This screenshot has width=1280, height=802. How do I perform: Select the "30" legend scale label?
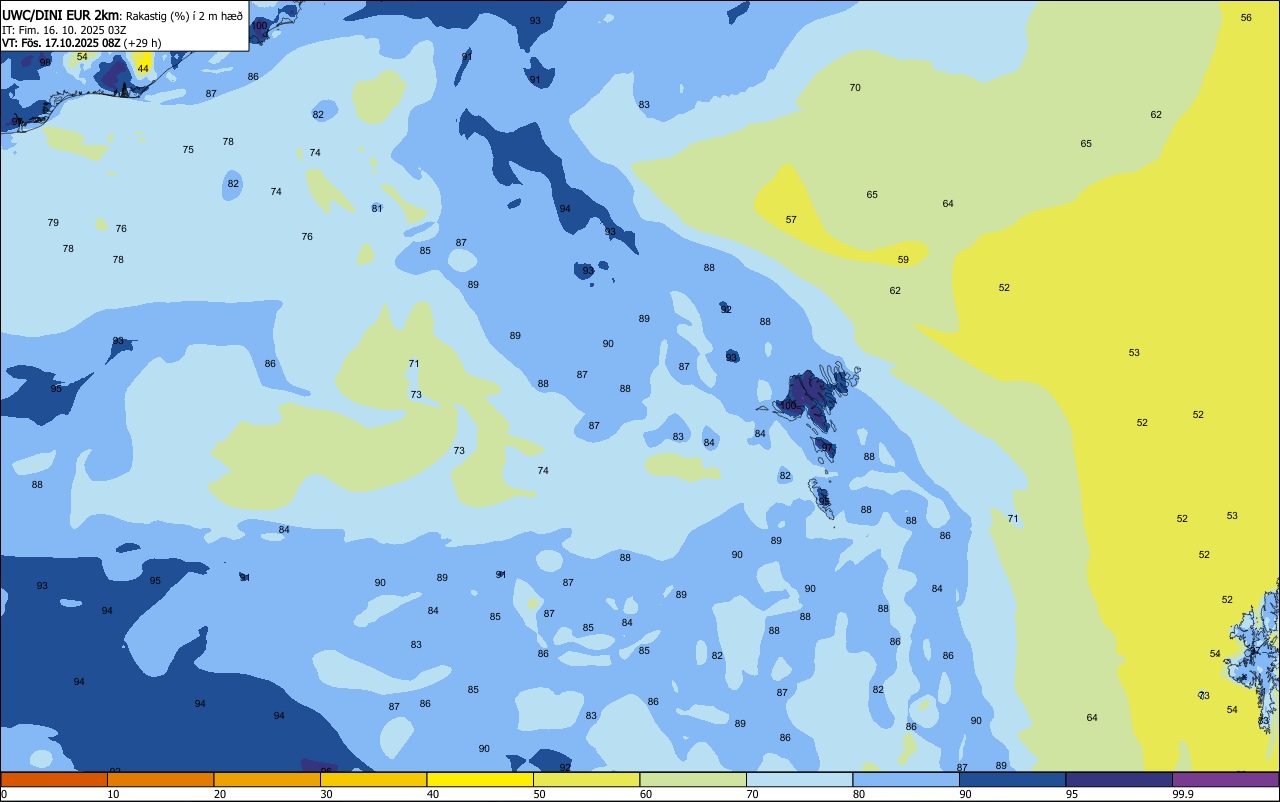(326, 794)
